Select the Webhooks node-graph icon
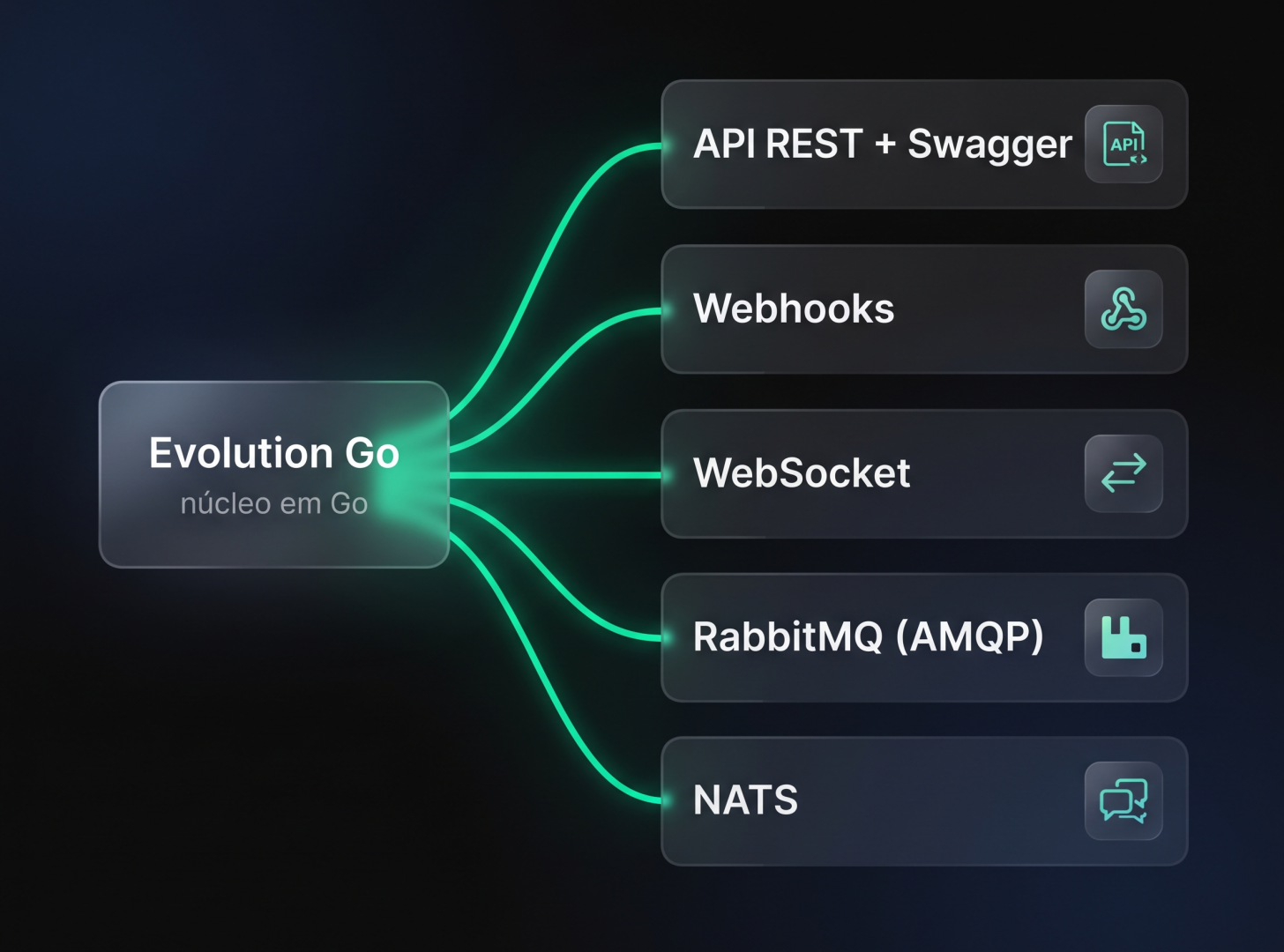 [x=1123, y=309]
